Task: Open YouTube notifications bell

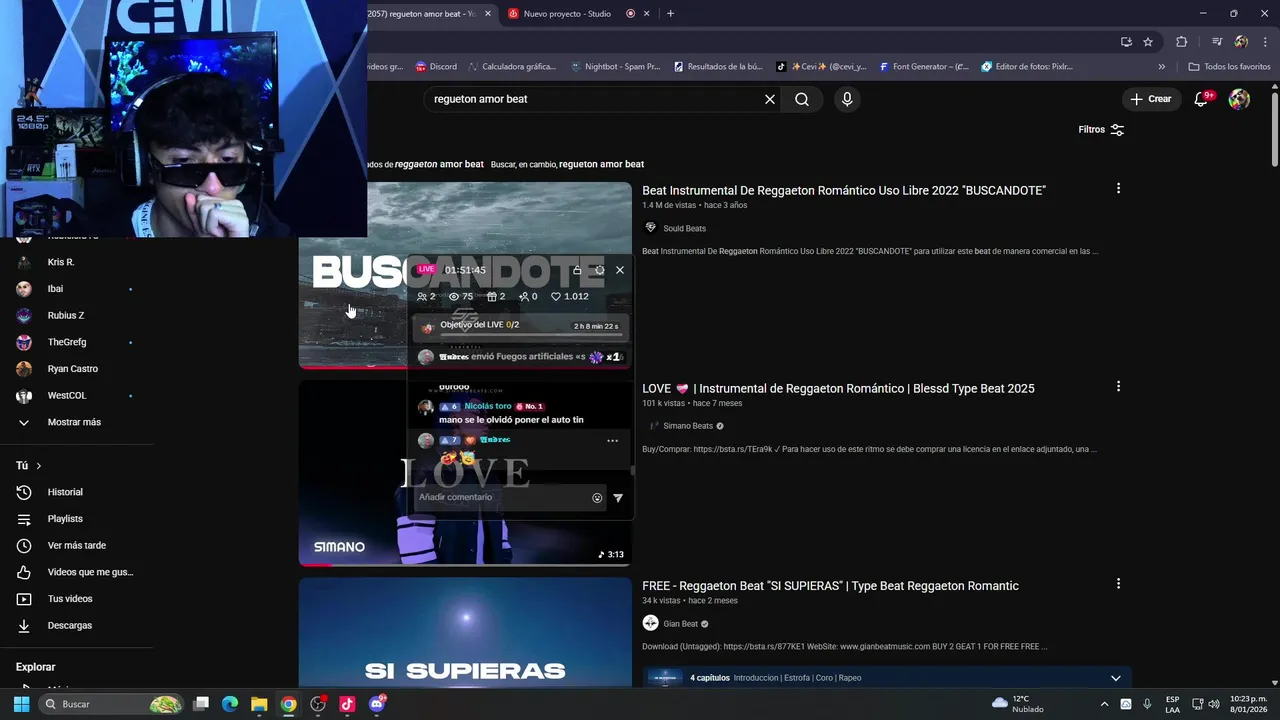Action: click(x=1203, y=99)
